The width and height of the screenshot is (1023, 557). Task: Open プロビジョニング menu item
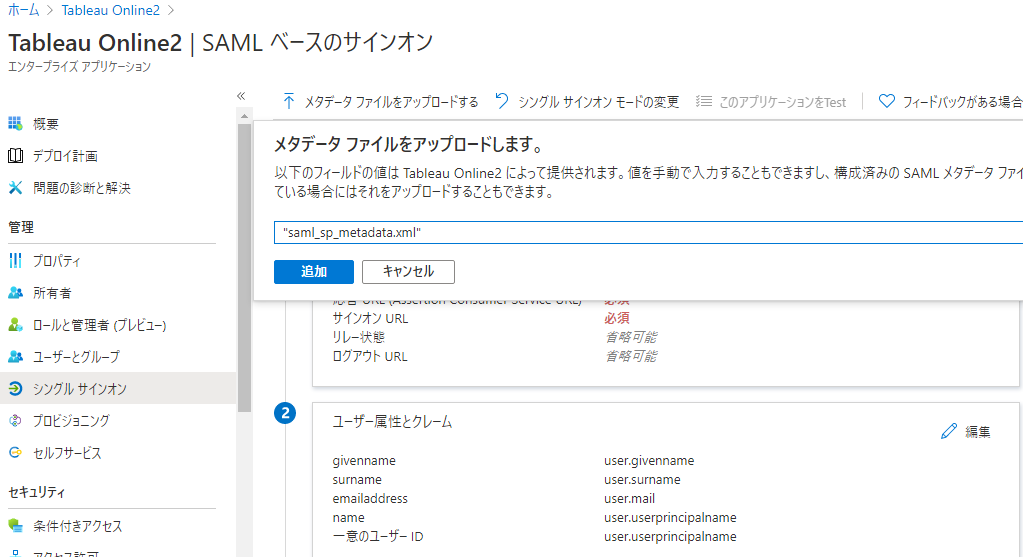[x=71, y=421]
